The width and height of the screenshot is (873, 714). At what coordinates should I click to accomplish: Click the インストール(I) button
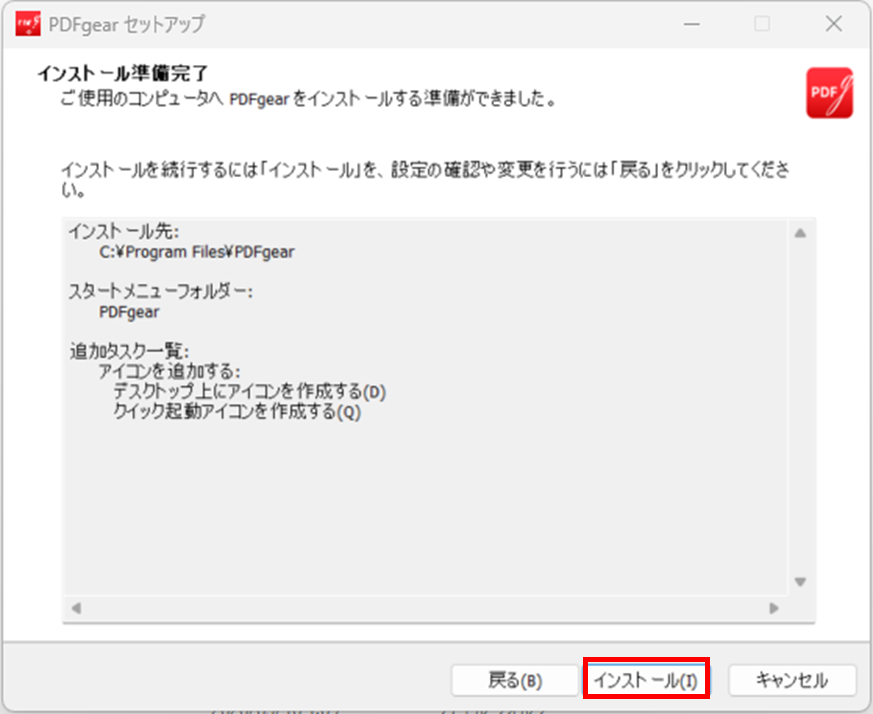(x=646, y=679)
